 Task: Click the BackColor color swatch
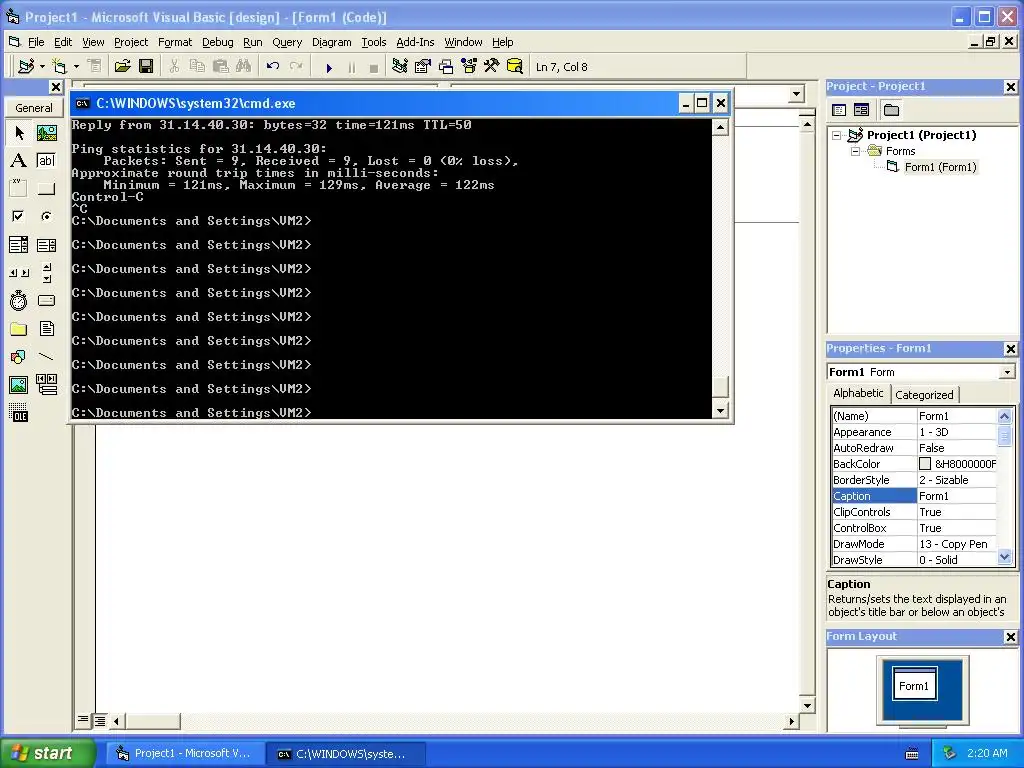[925, 464]
